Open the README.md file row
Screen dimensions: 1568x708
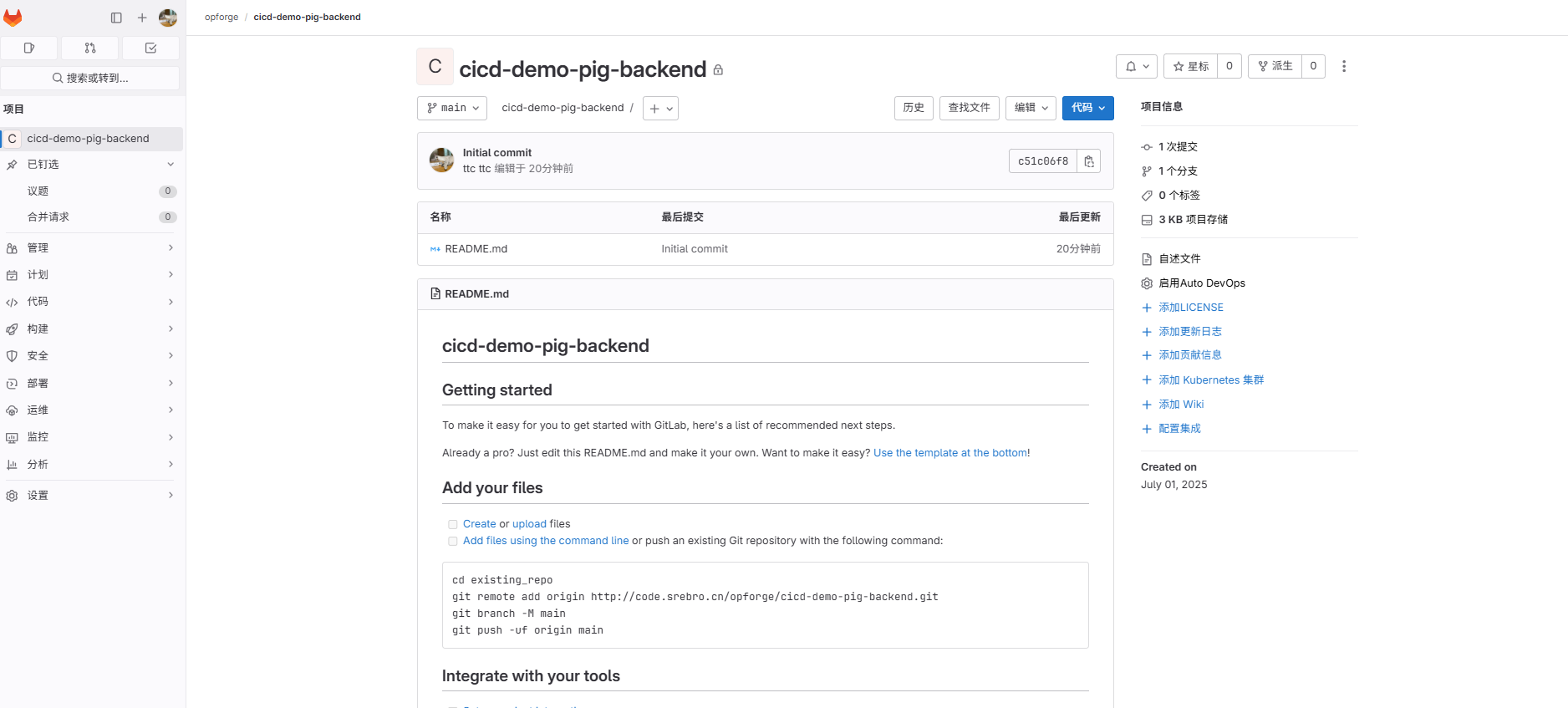pyautogui.click(x=476, y=249)
